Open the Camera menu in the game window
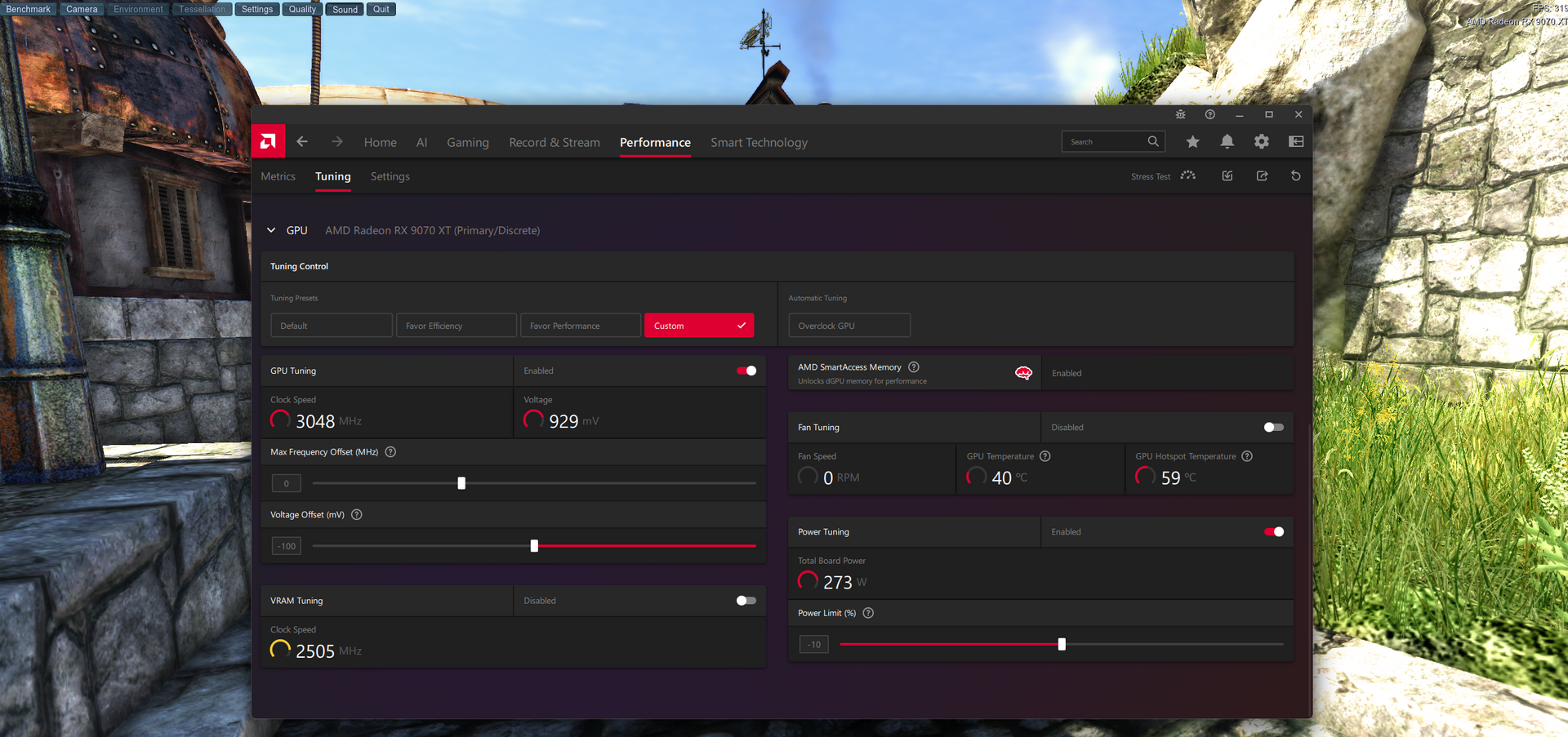This screenshot has height=737, width=1568. pos(82,9)
